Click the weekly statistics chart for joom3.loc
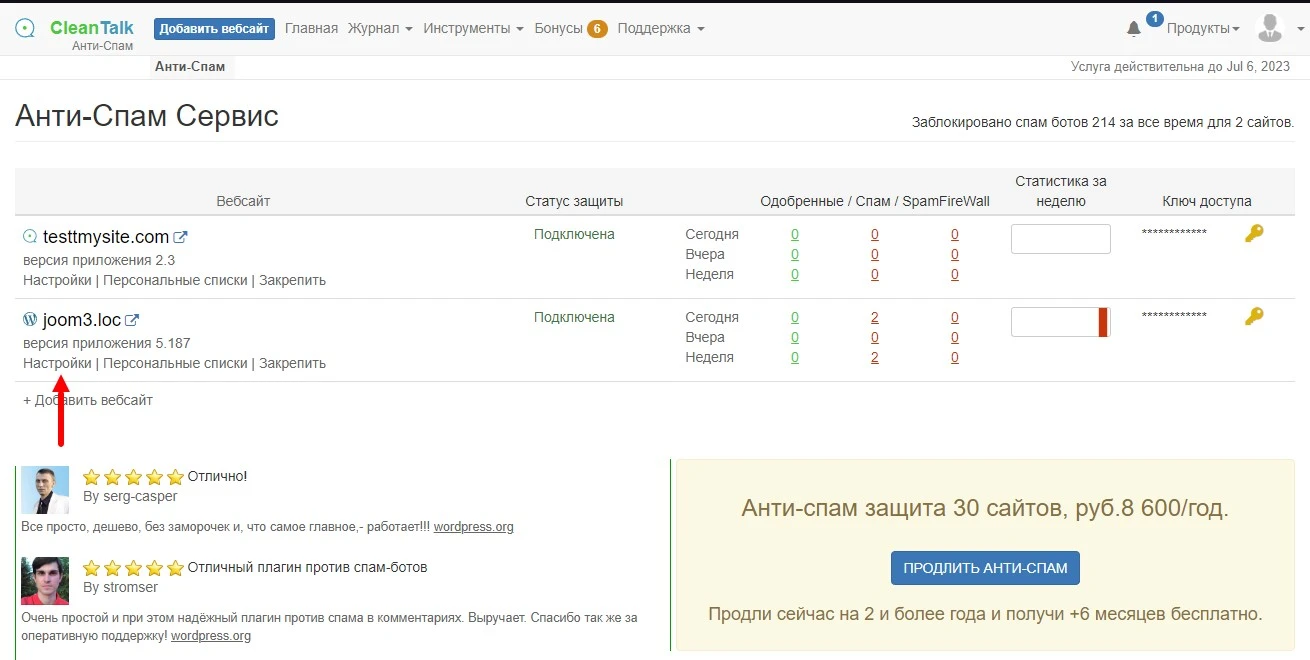Viewport: 1310px width, 660px height. click(1061, 322)
